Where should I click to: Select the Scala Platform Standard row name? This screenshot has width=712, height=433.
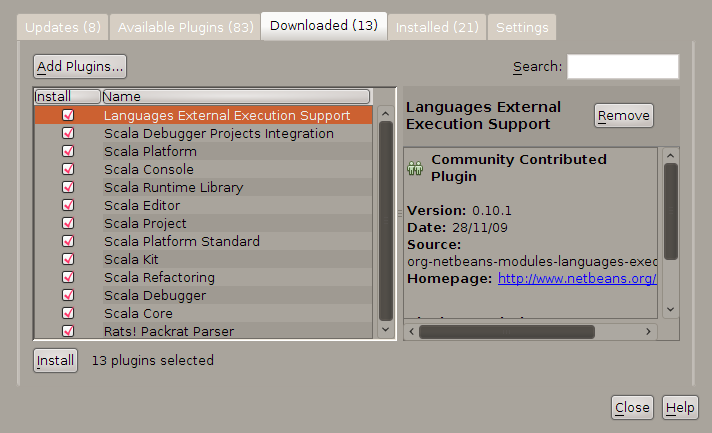182,241
